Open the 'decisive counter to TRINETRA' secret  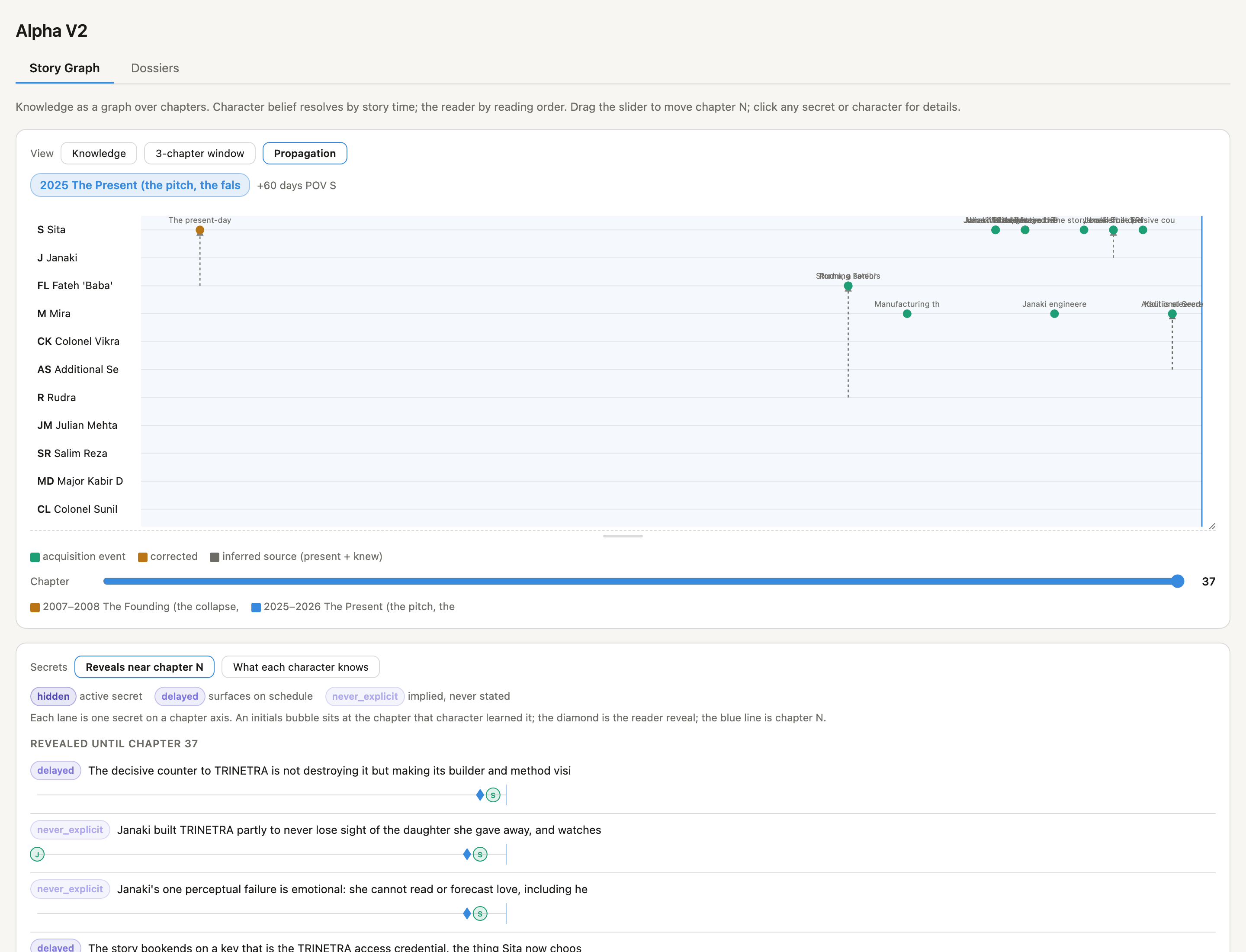329,771
